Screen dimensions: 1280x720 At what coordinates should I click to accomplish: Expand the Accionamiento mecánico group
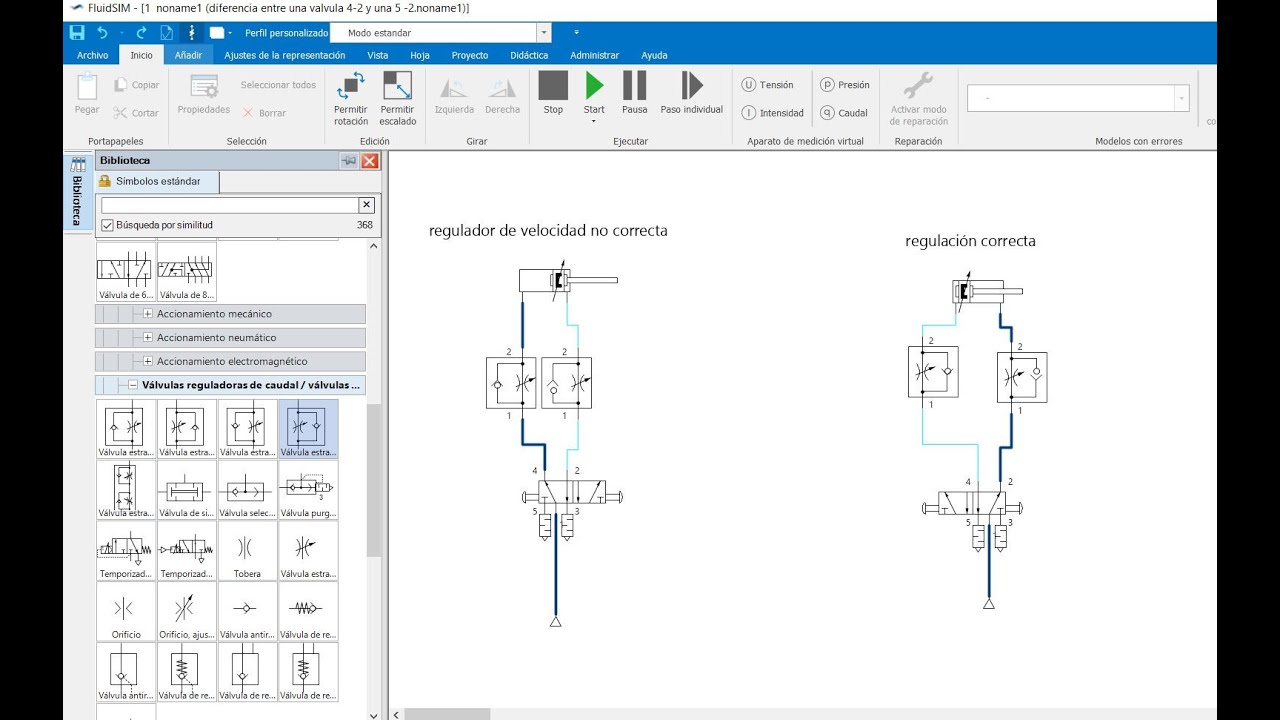pos(148,314)
